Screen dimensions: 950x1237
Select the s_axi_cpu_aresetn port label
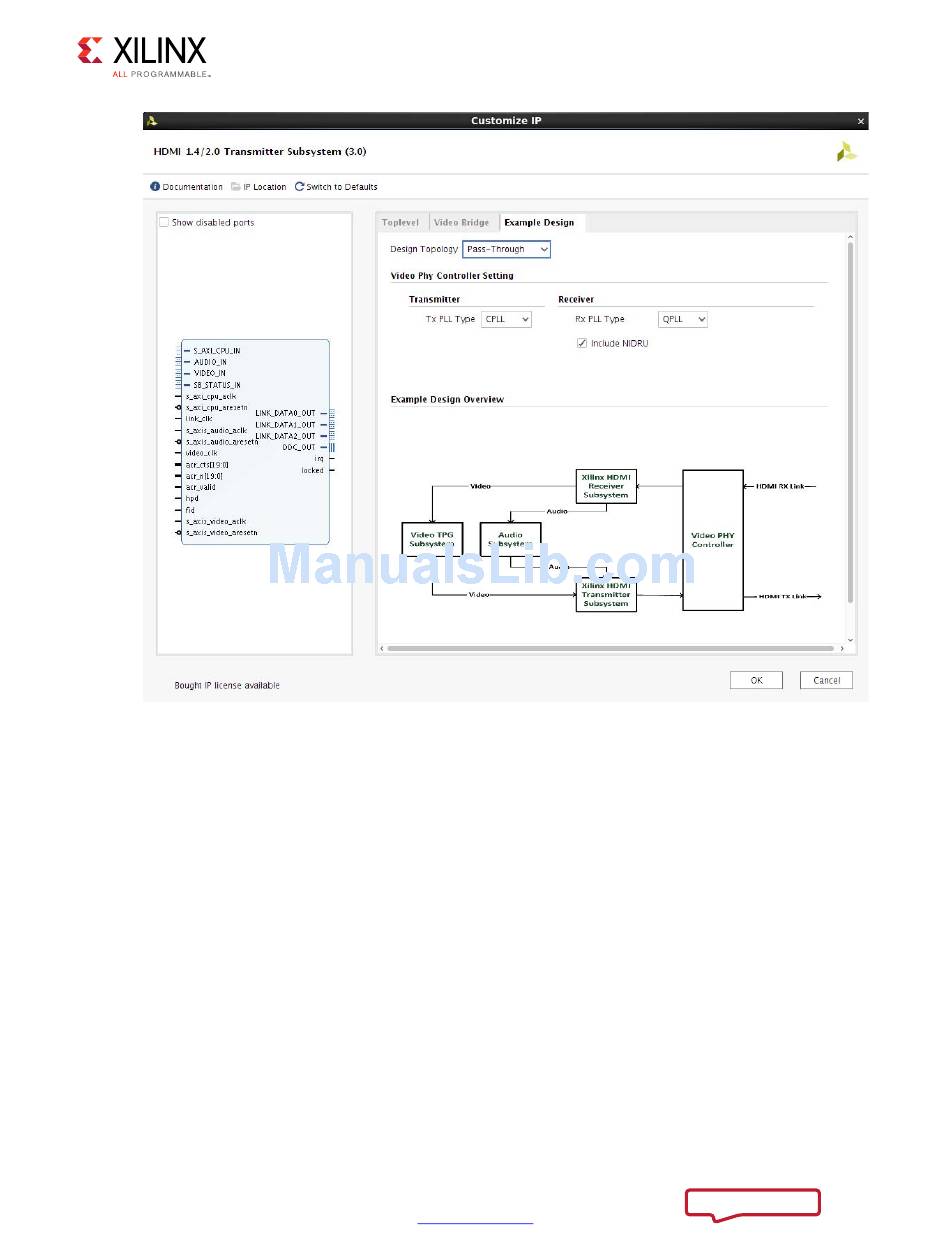click(x=217, y=407)
